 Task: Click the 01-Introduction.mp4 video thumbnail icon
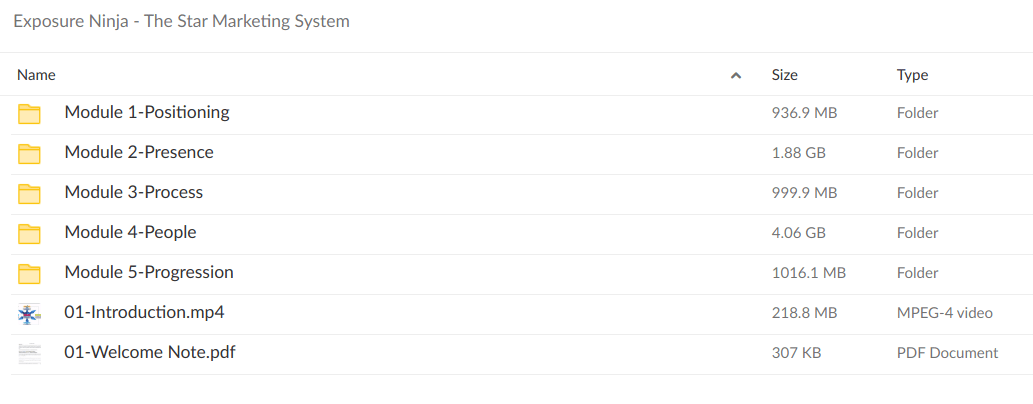click(29, 313)
